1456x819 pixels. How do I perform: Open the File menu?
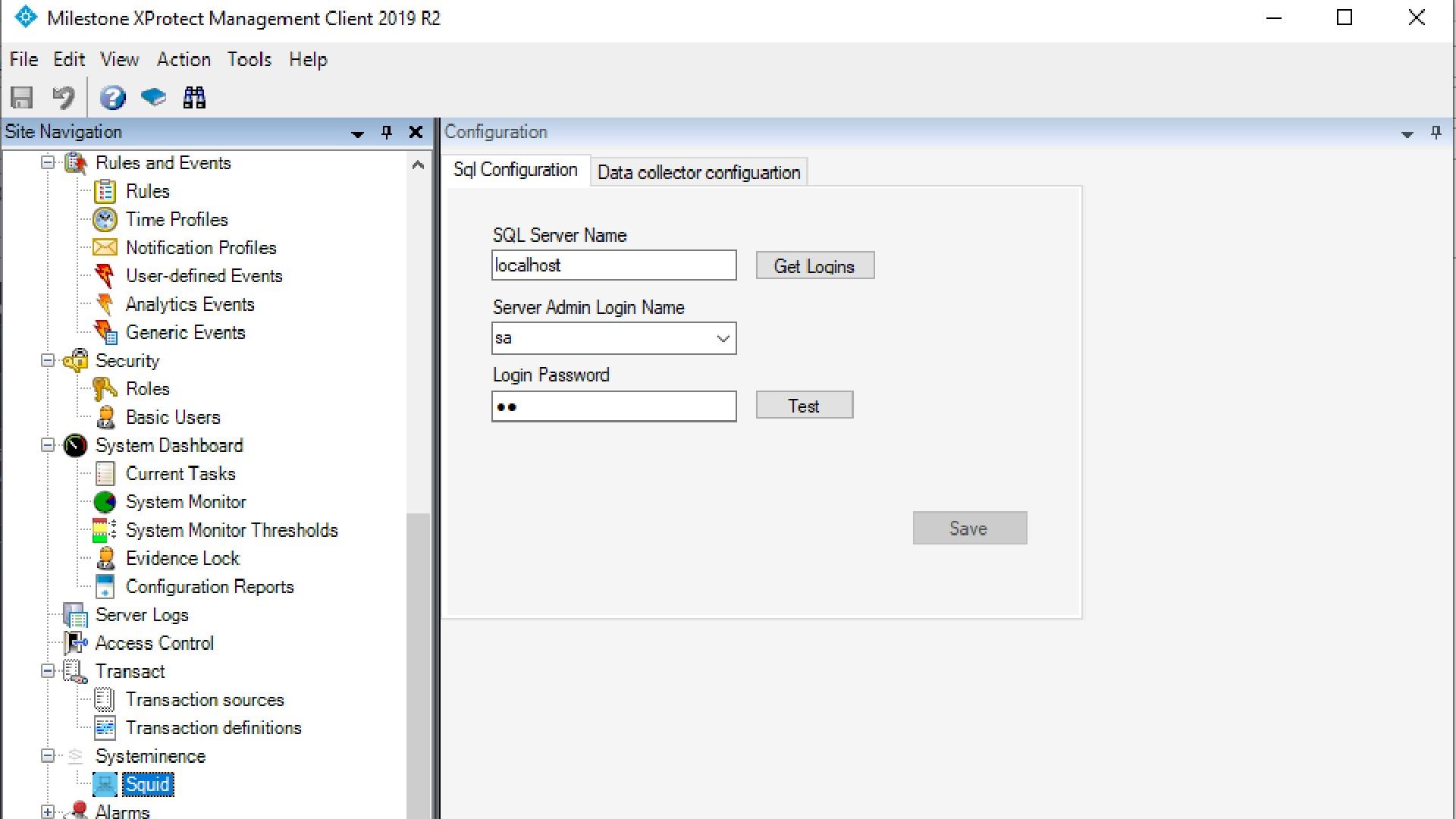[24, 59]
